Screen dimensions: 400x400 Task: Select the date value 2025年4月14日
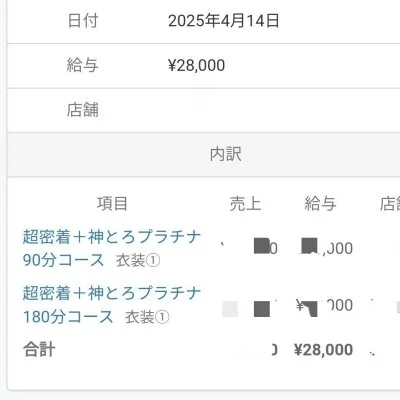224,21
